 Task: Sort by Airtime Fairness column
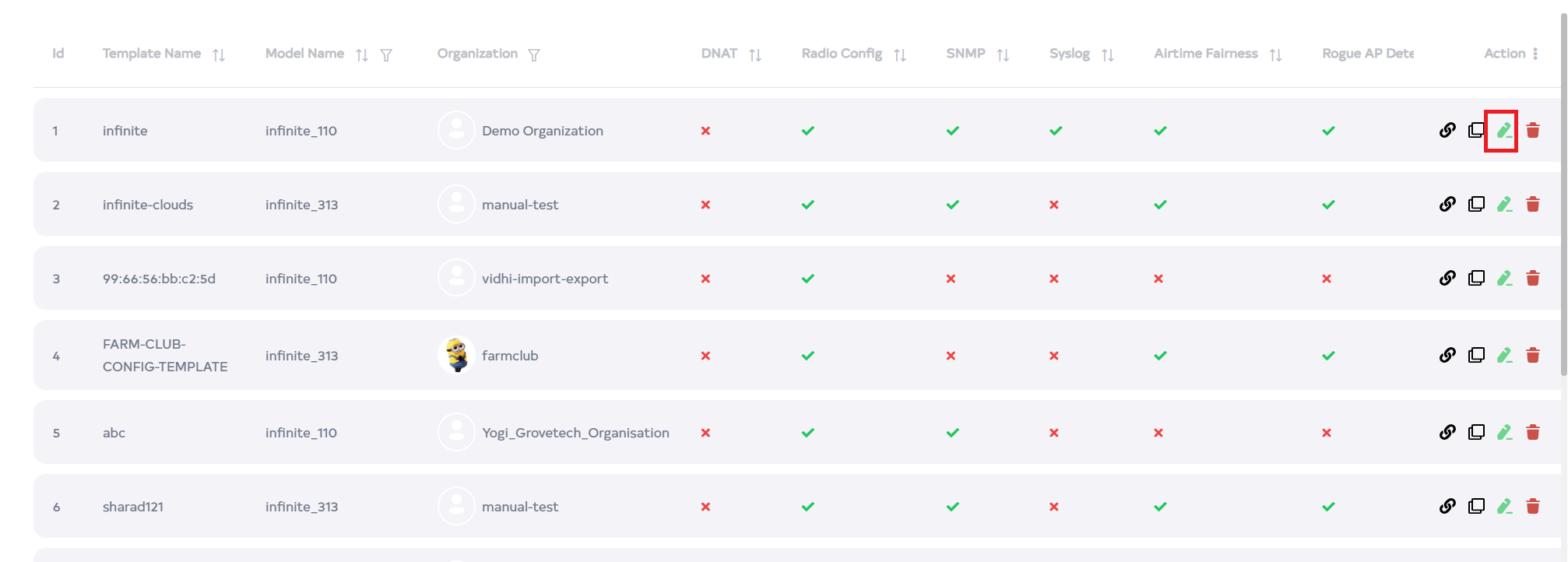coord(1275,54)
